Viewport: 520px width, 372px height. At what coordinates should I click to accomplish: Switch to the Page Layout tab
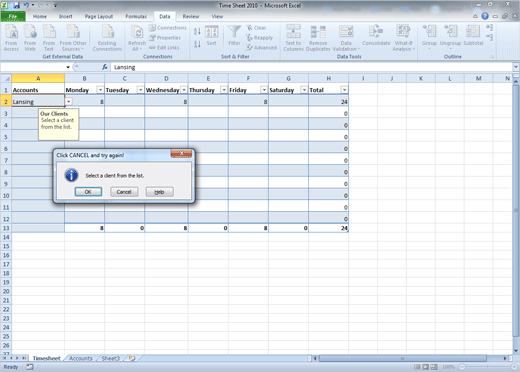(99, 16)
